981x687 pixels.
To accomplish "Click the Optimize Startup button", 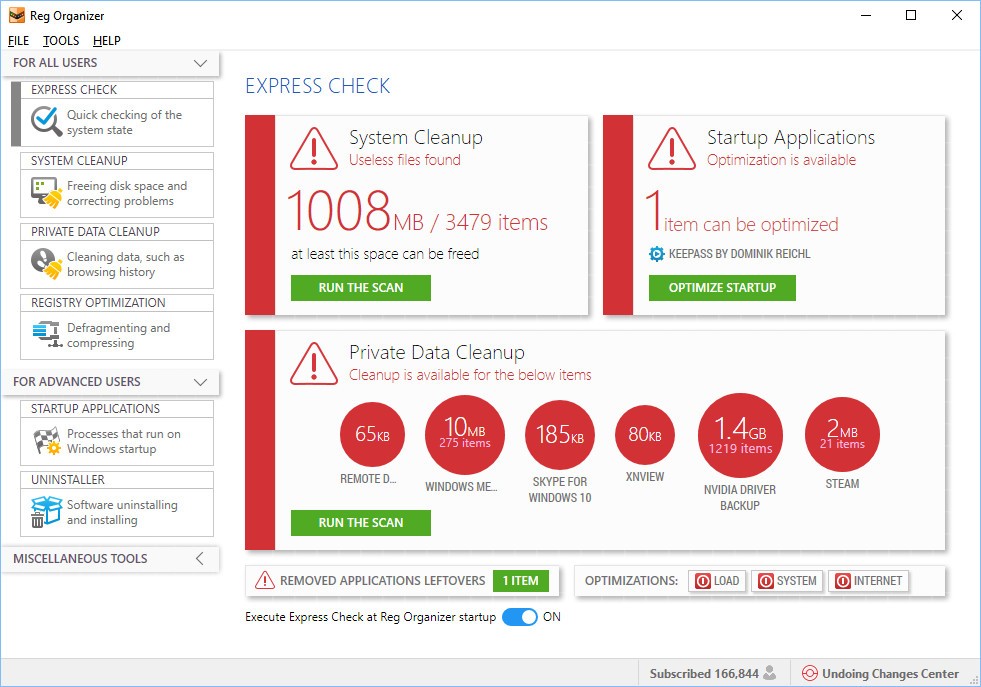I will click(x=722, y=288).
